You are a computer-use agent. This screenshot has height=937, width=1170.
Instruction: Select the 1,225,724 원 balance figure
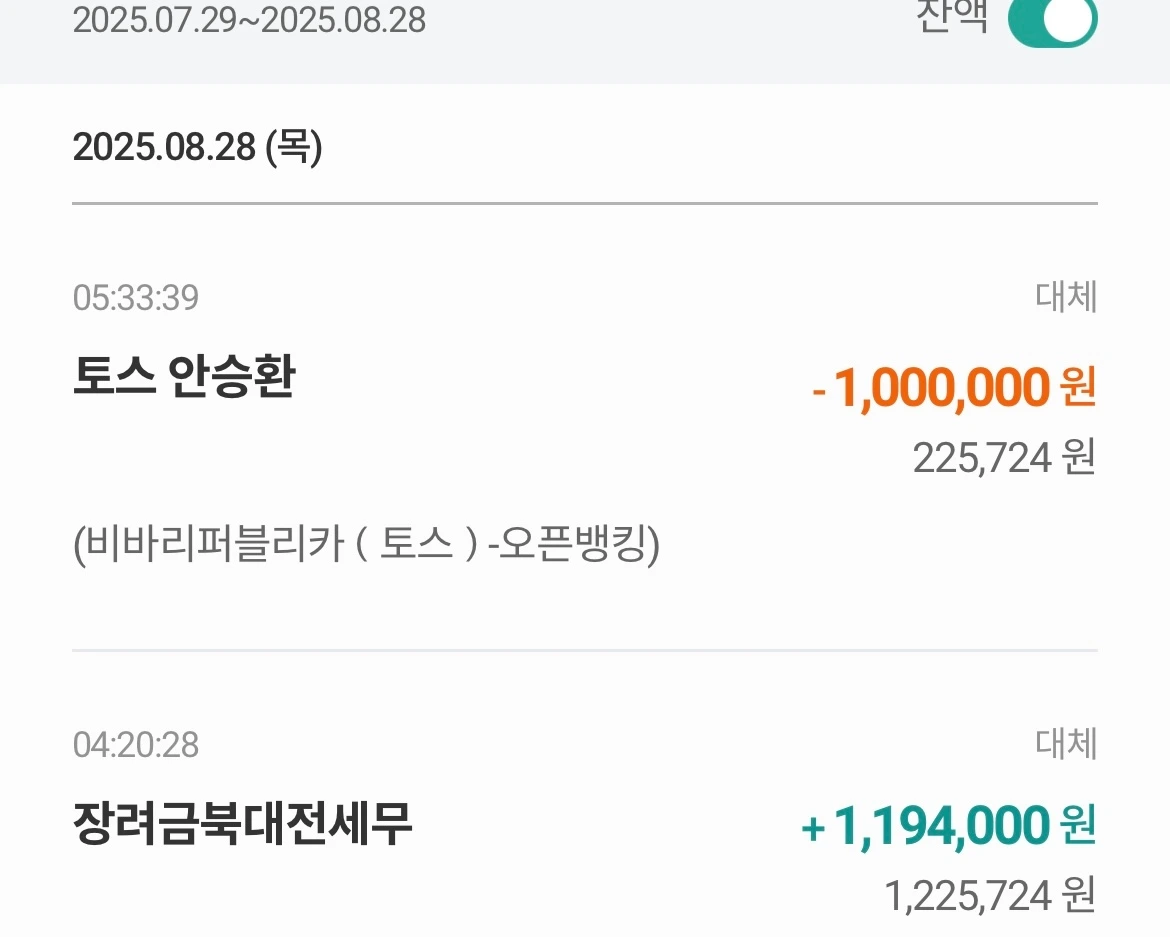[x=990, y=895]
